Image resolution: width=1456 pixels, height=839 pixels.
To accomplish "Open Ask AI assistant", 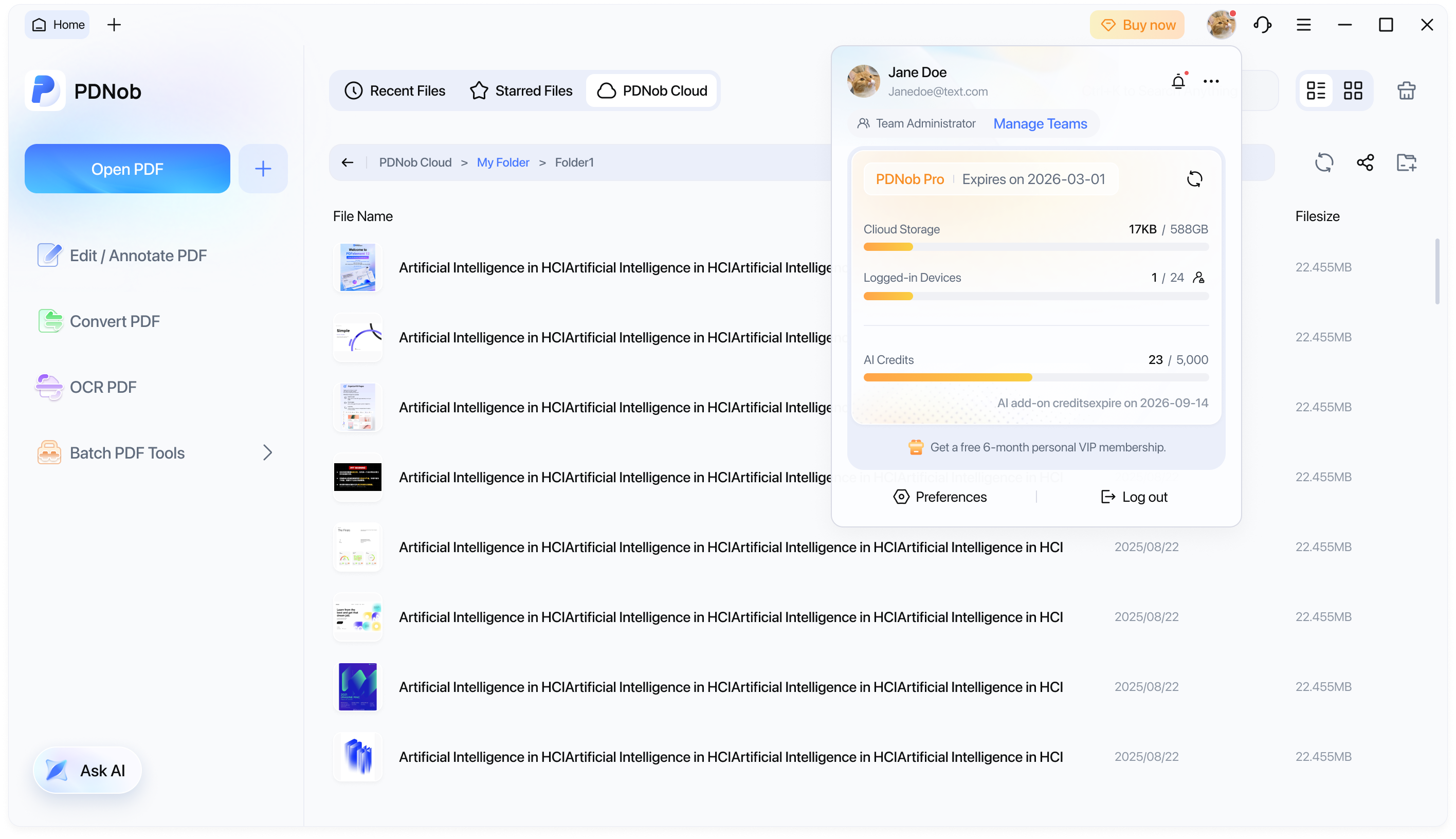I will pos(87,770).
